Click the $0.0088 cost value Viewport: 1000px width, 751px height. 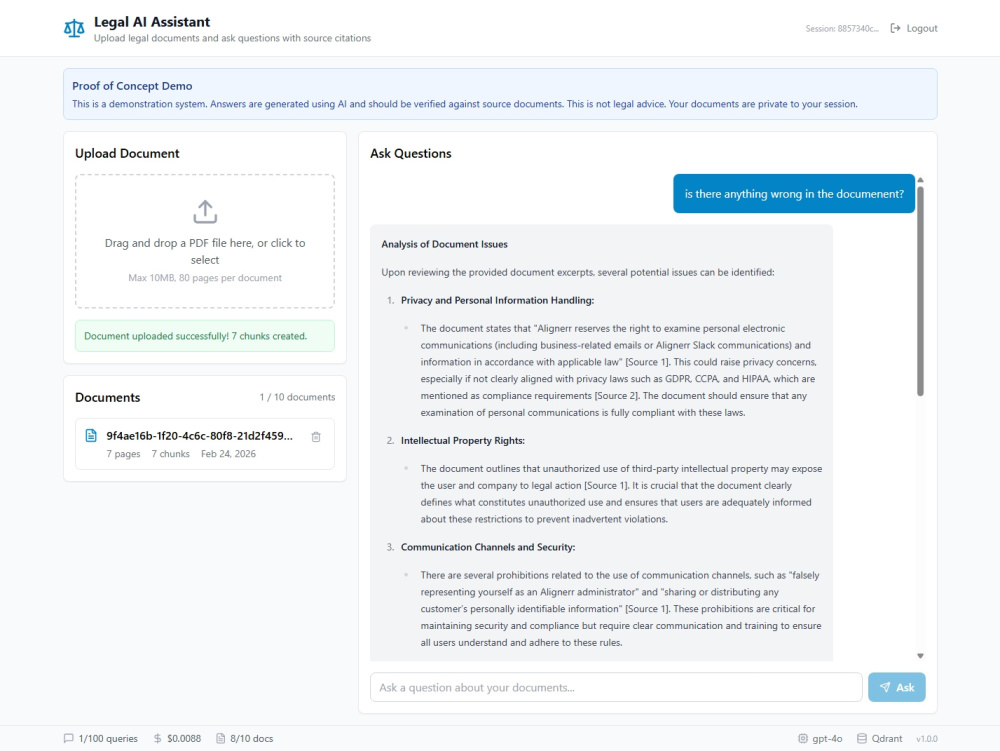tap(184, 738)
